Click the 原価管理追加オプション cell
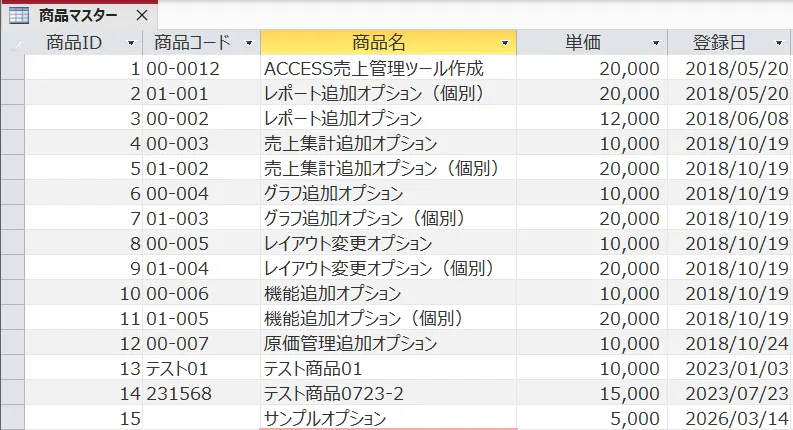This screenshot has height=430, width=793. click(387, 344)
